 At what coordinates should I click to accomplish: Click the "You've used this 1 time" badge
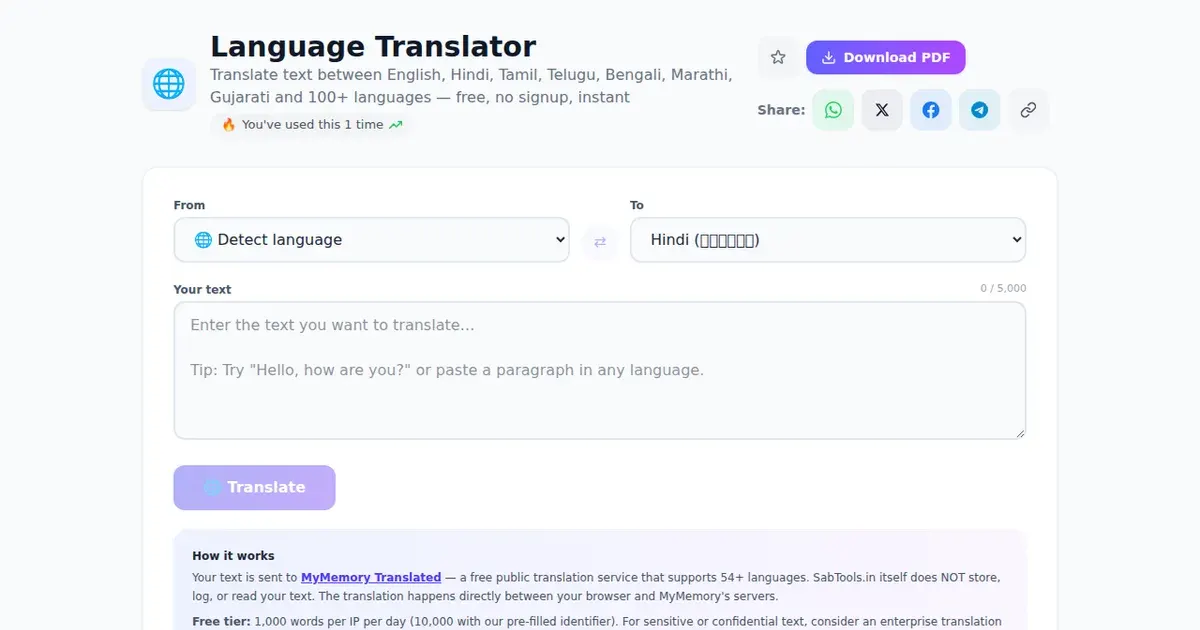click(311, 125)
